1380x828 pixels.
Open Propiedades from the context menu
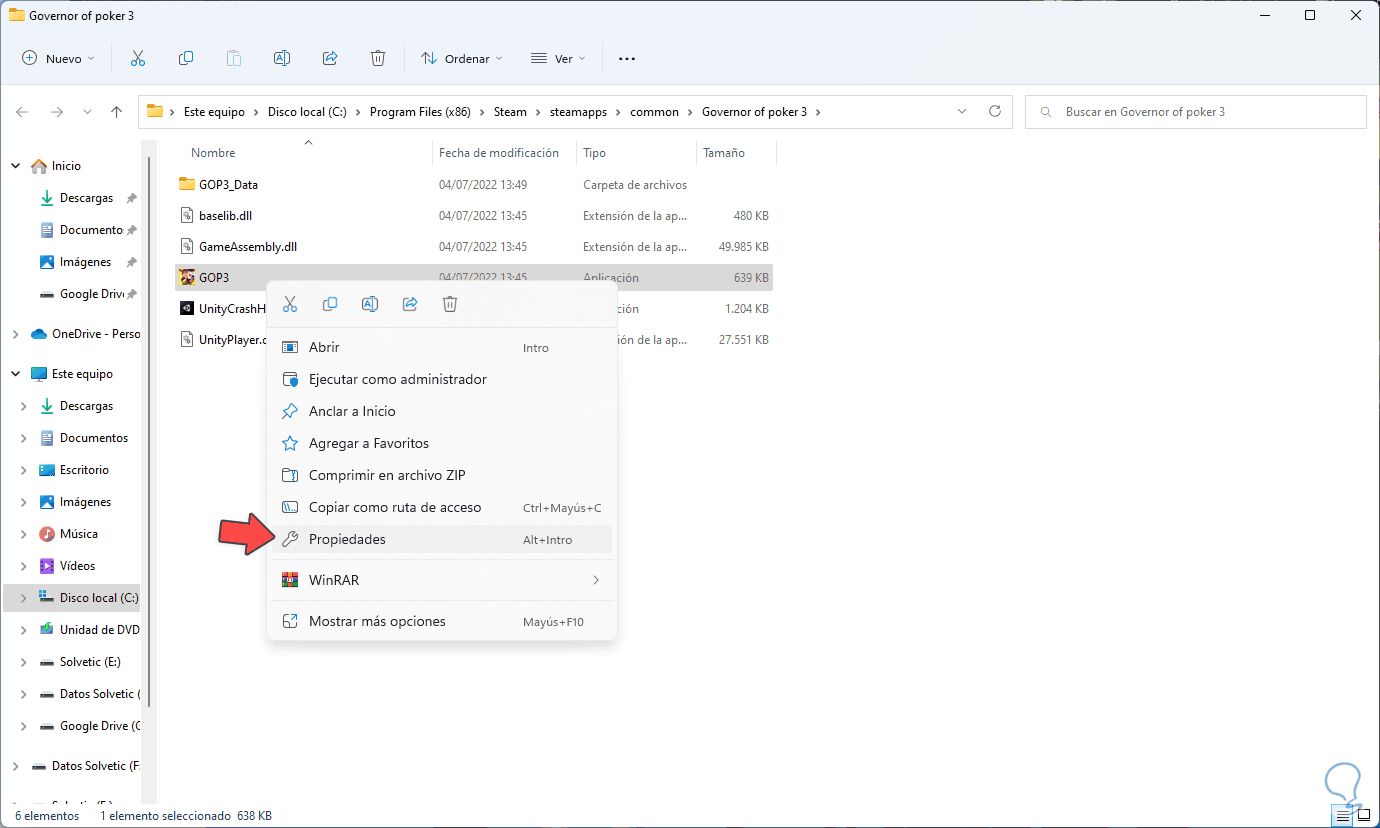point(442,539)
